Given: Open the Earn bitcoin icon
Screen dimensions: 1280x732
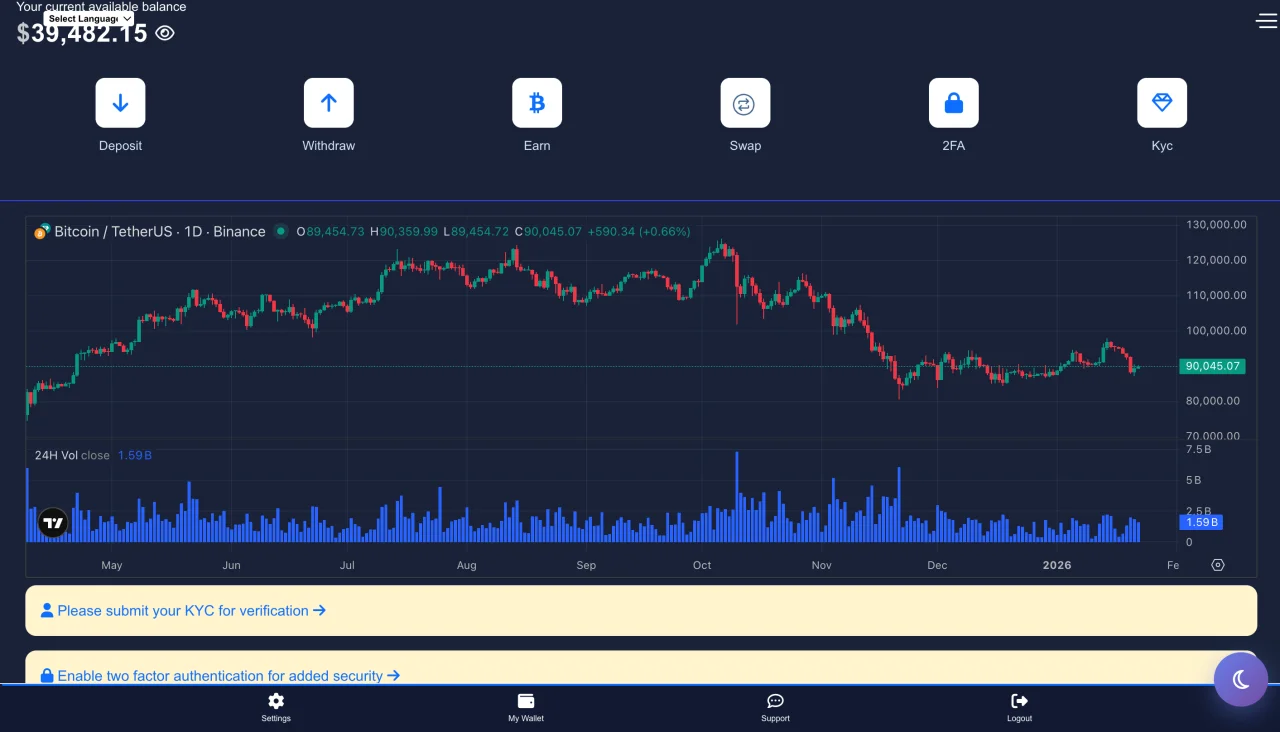Looking at the screenshot, I should tap(537, 103).
